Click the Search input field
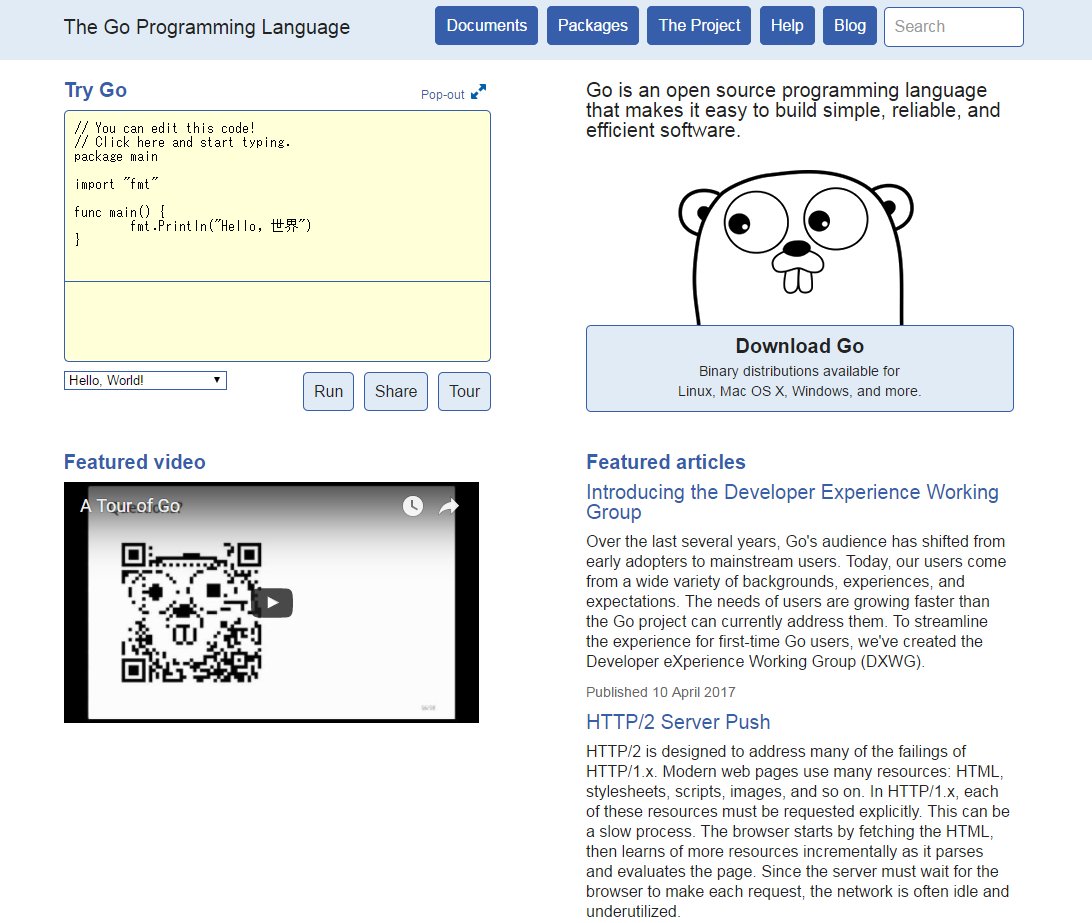This screenshot has width=1092, height=923. coord(953,26)
